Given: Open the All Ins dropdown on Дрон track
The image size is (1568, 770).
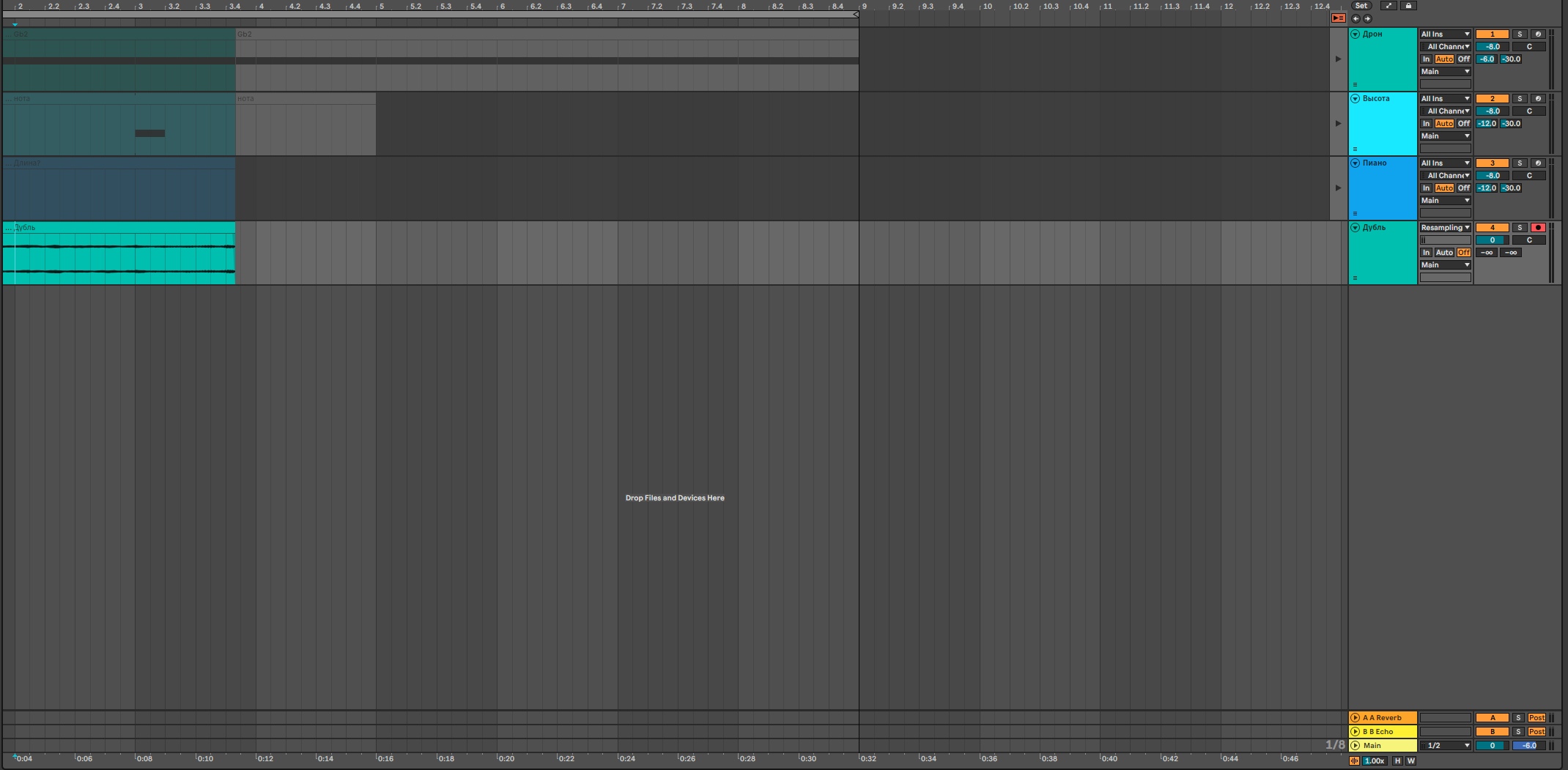Looking at the screenshot, I should tap(1446, 34).
